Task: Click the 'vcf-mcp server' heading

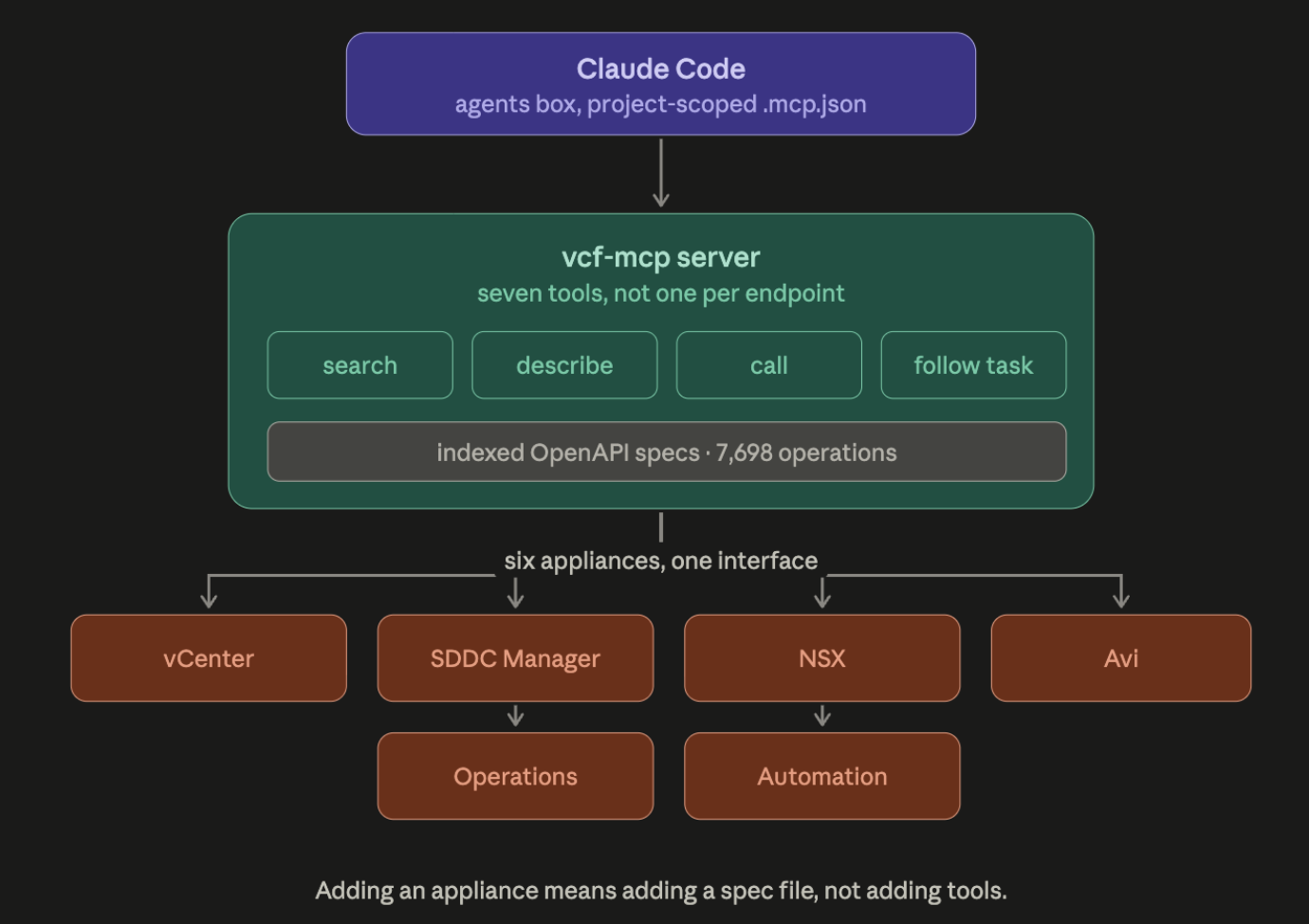Action: (x=661, y=257)
